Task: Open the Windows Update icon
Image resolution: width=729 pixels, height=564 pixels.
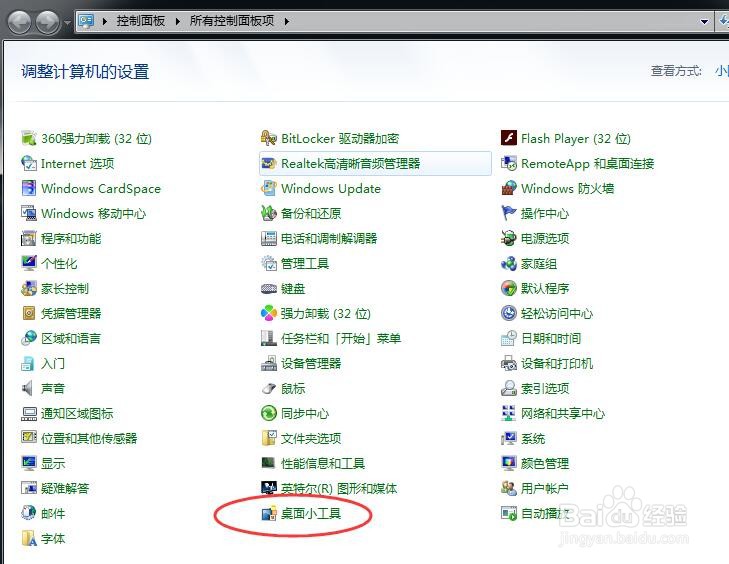Action: click(269, 188)
